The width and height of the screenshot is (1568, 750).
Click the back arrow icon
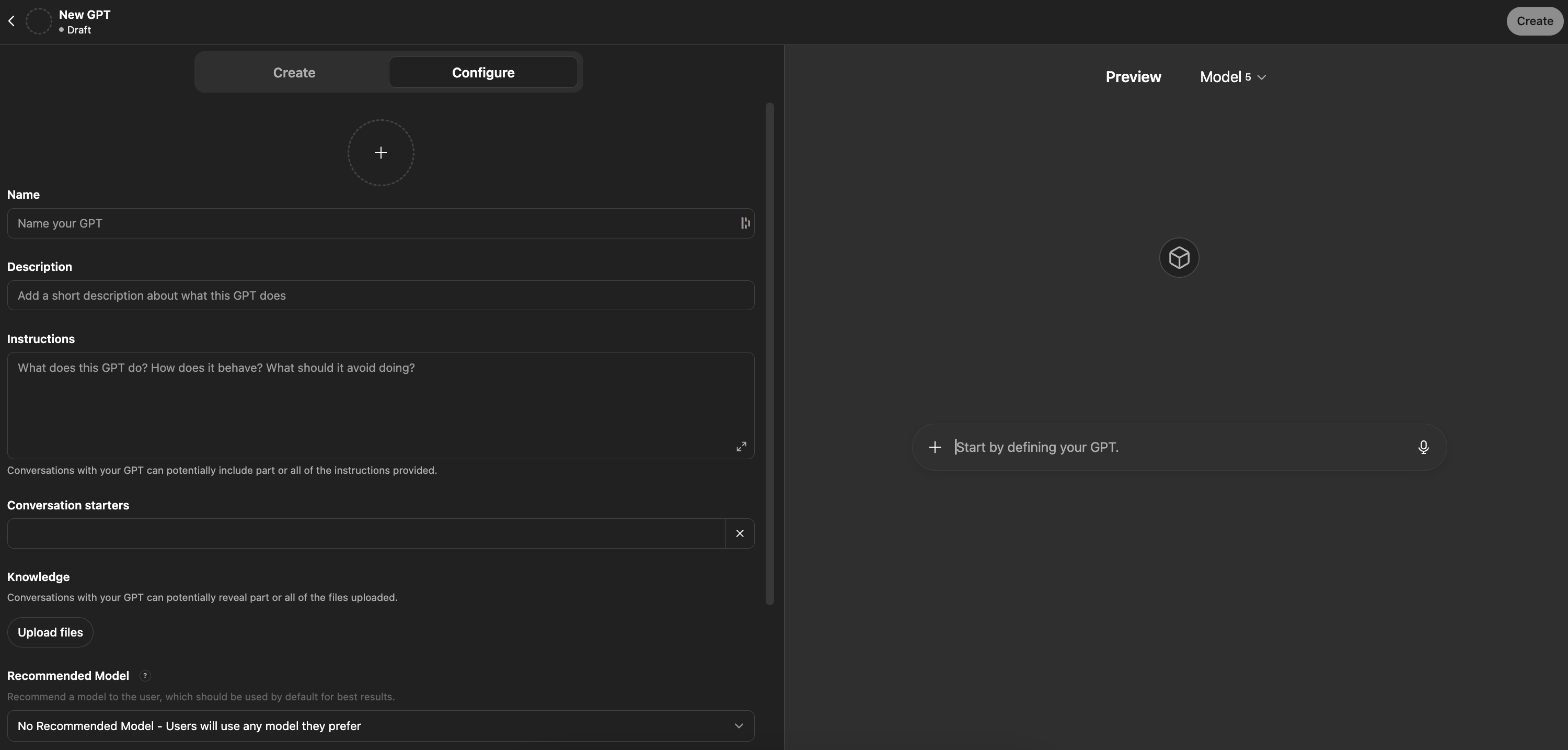coord(11,21)
